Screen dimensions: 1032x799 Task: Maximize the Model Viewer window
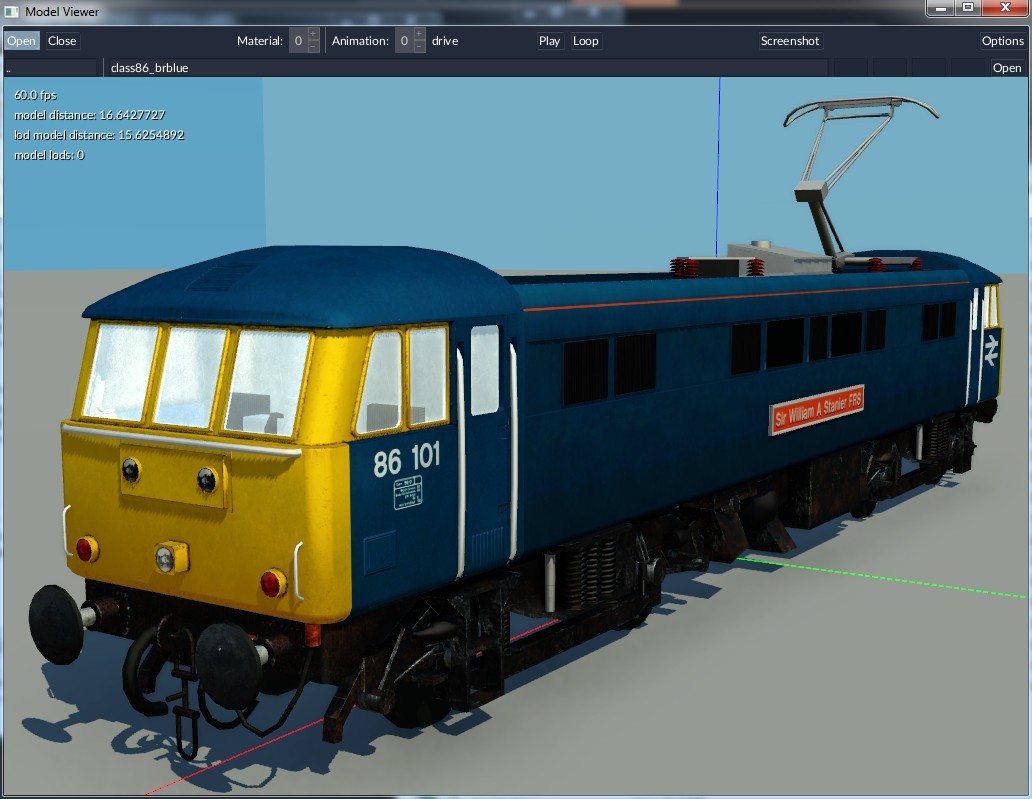coord(968,9)
